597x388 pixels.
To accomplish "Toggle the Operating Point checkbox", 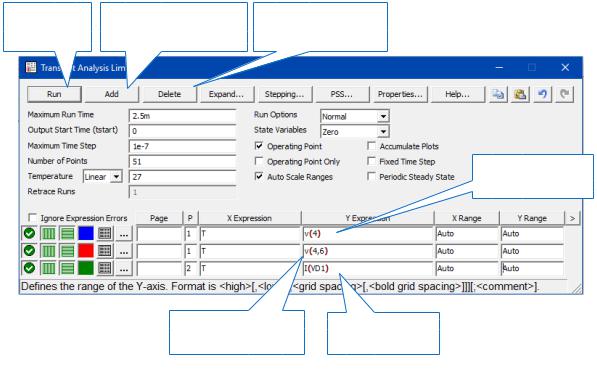I will (x=259, y=146).
